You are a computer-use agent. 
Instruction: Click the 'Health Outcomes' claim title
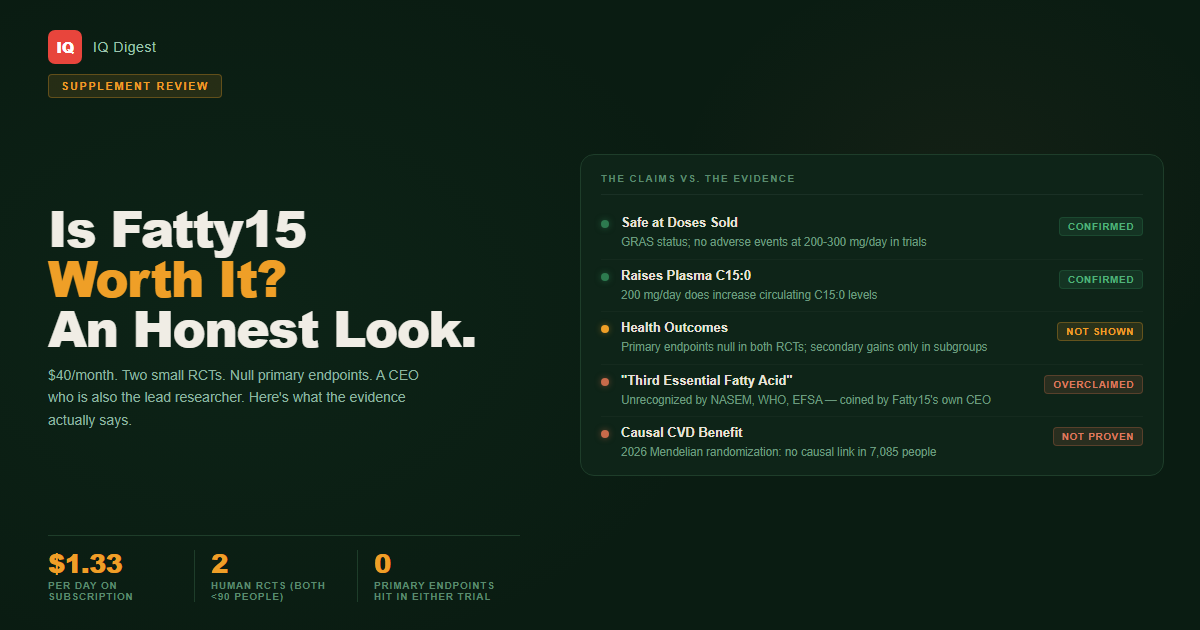coord(674,327)
